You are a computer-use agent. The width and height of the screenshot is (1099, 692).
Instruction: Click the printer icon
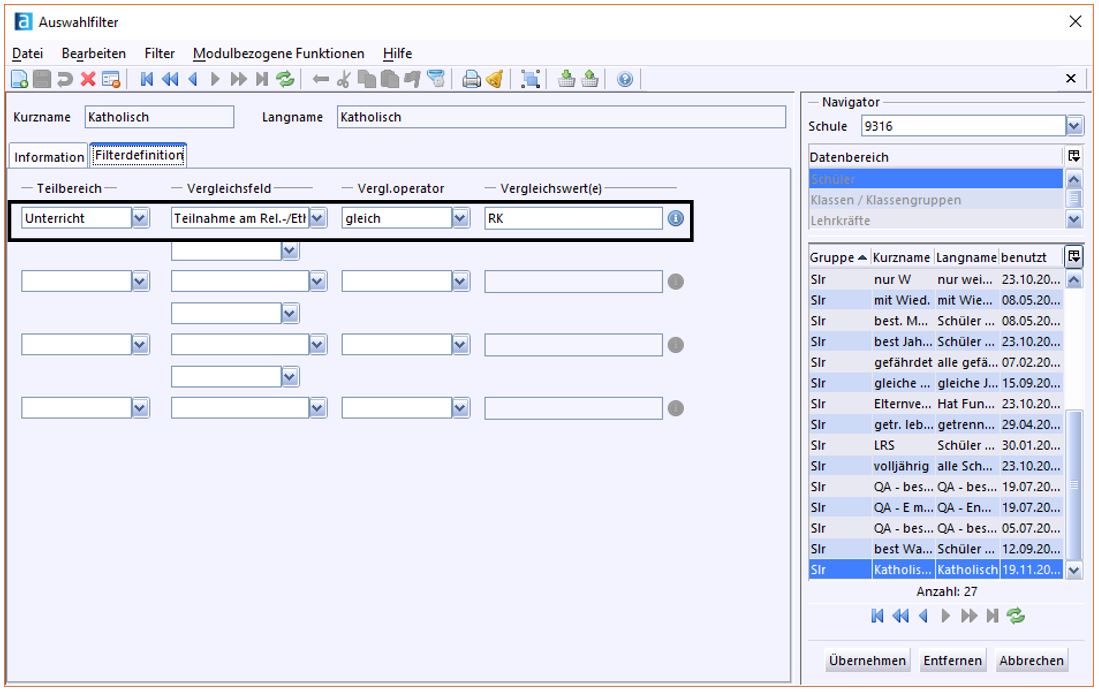click(472, 79)
